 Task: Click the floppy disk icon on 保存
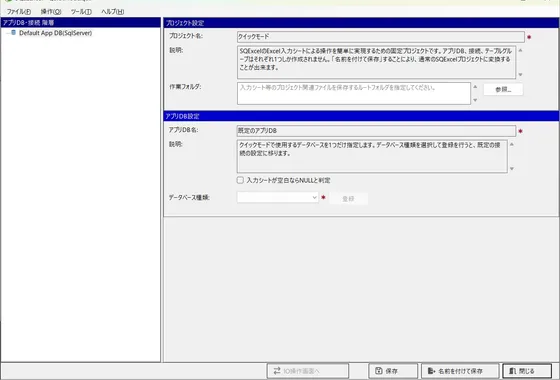[x=379, y=371]
